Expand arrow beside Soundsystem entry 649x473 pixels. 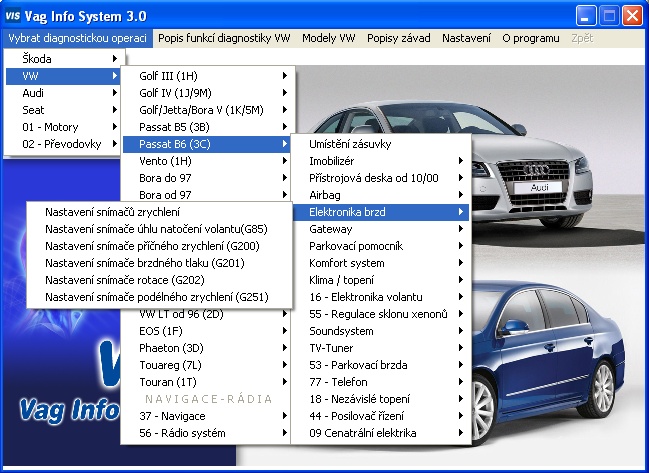click(461, 330)
